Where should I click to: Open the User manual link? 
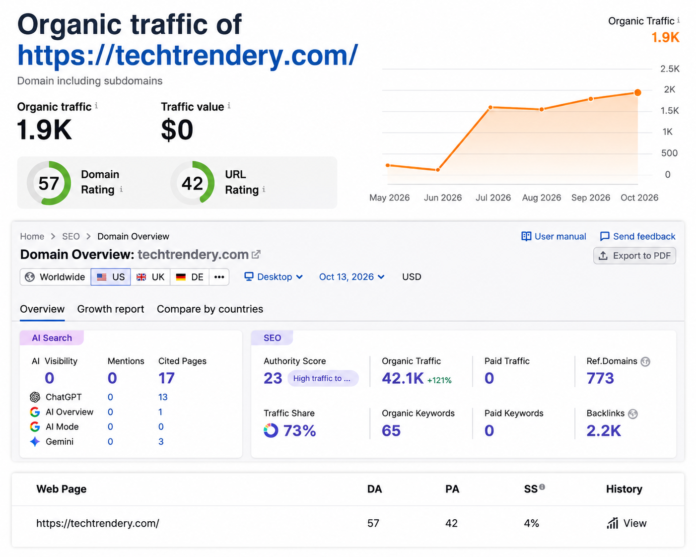tap(554, 236)
